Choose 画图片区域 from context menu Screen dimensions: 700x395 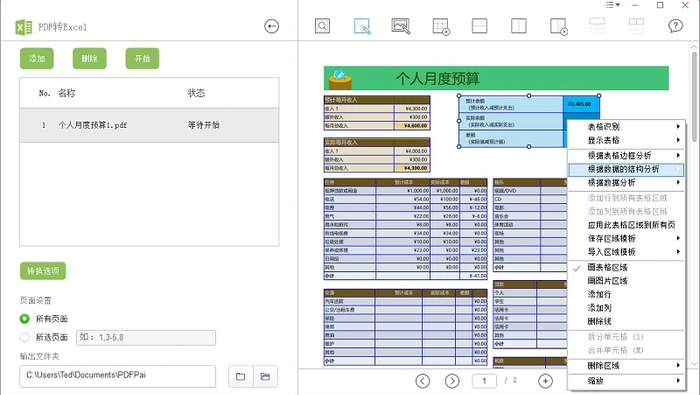click(626, 281)
